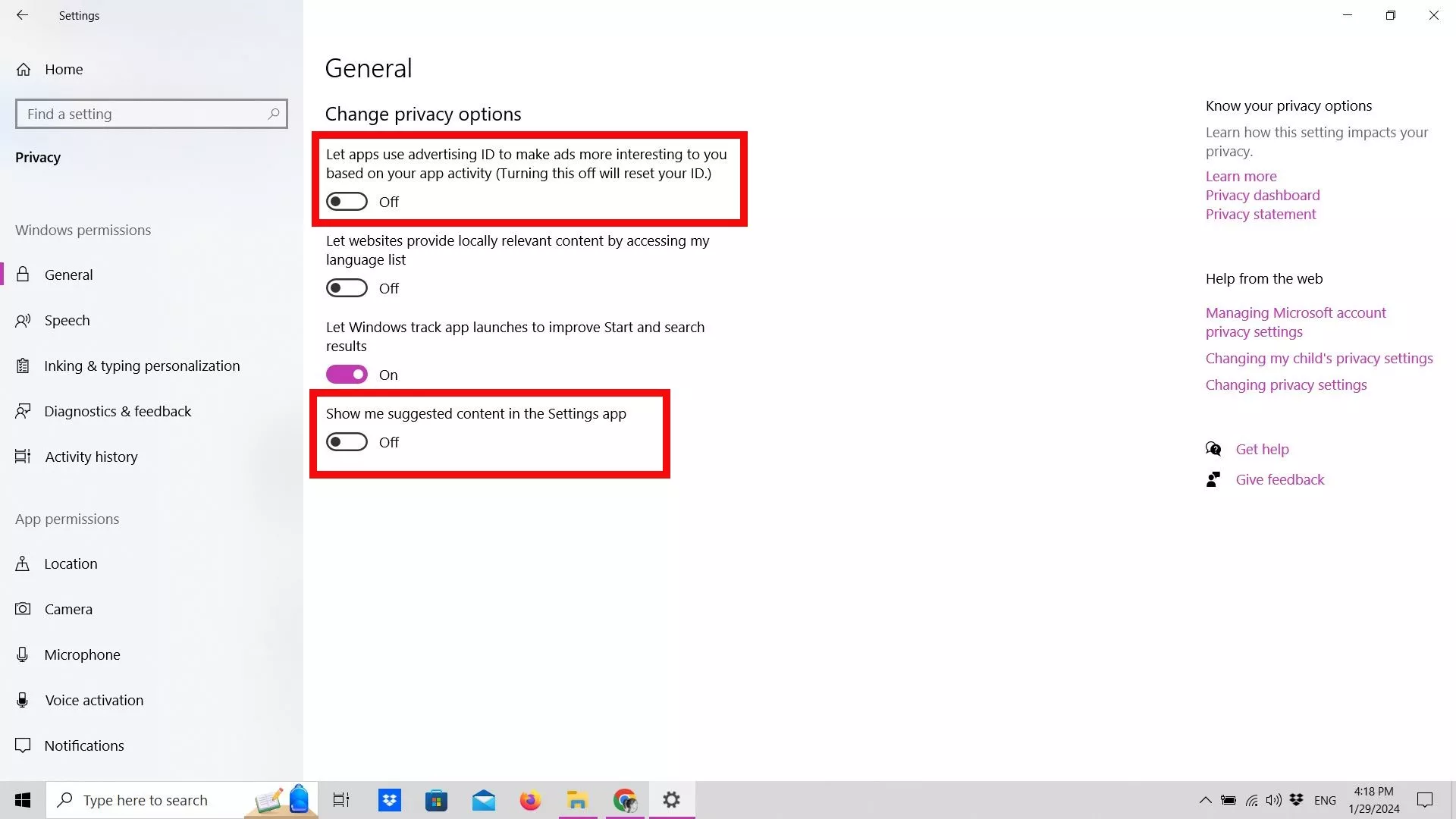Open Microphone permissions
Screen dimensions: 1456x819
82,654
